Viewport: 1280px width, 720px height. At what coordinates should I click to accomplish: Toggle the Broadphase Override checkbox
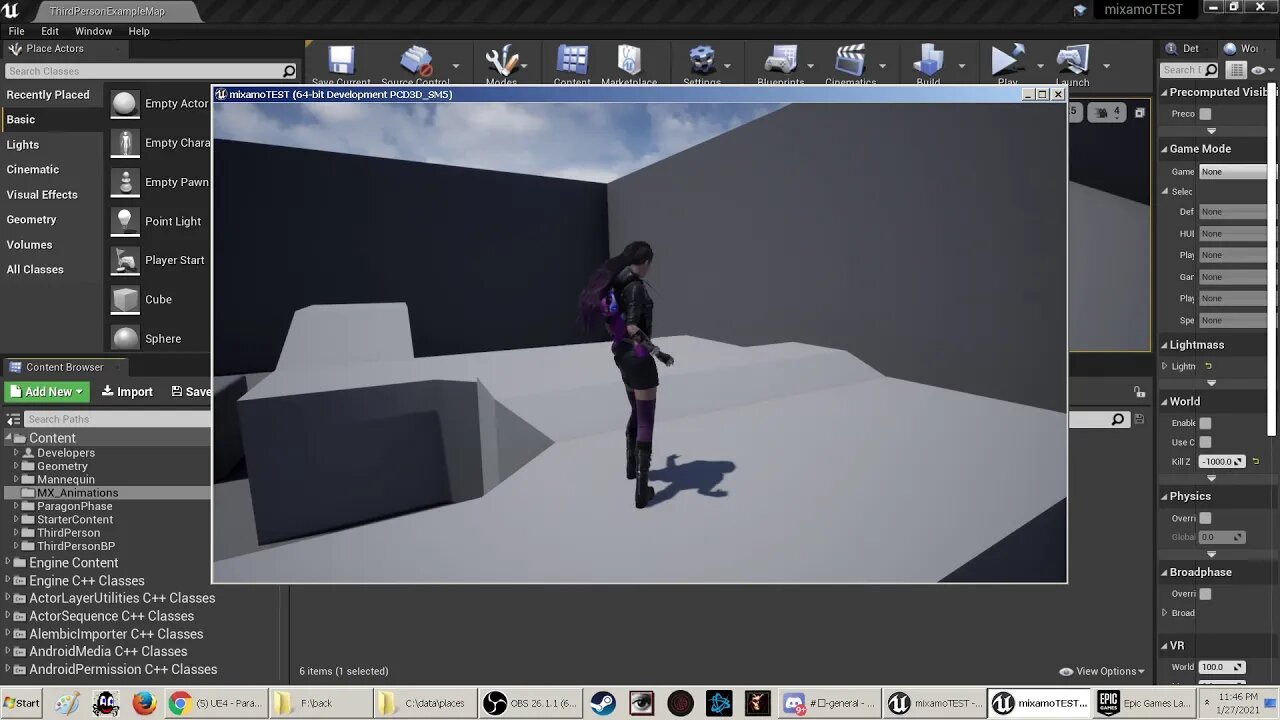(1205, 594)
